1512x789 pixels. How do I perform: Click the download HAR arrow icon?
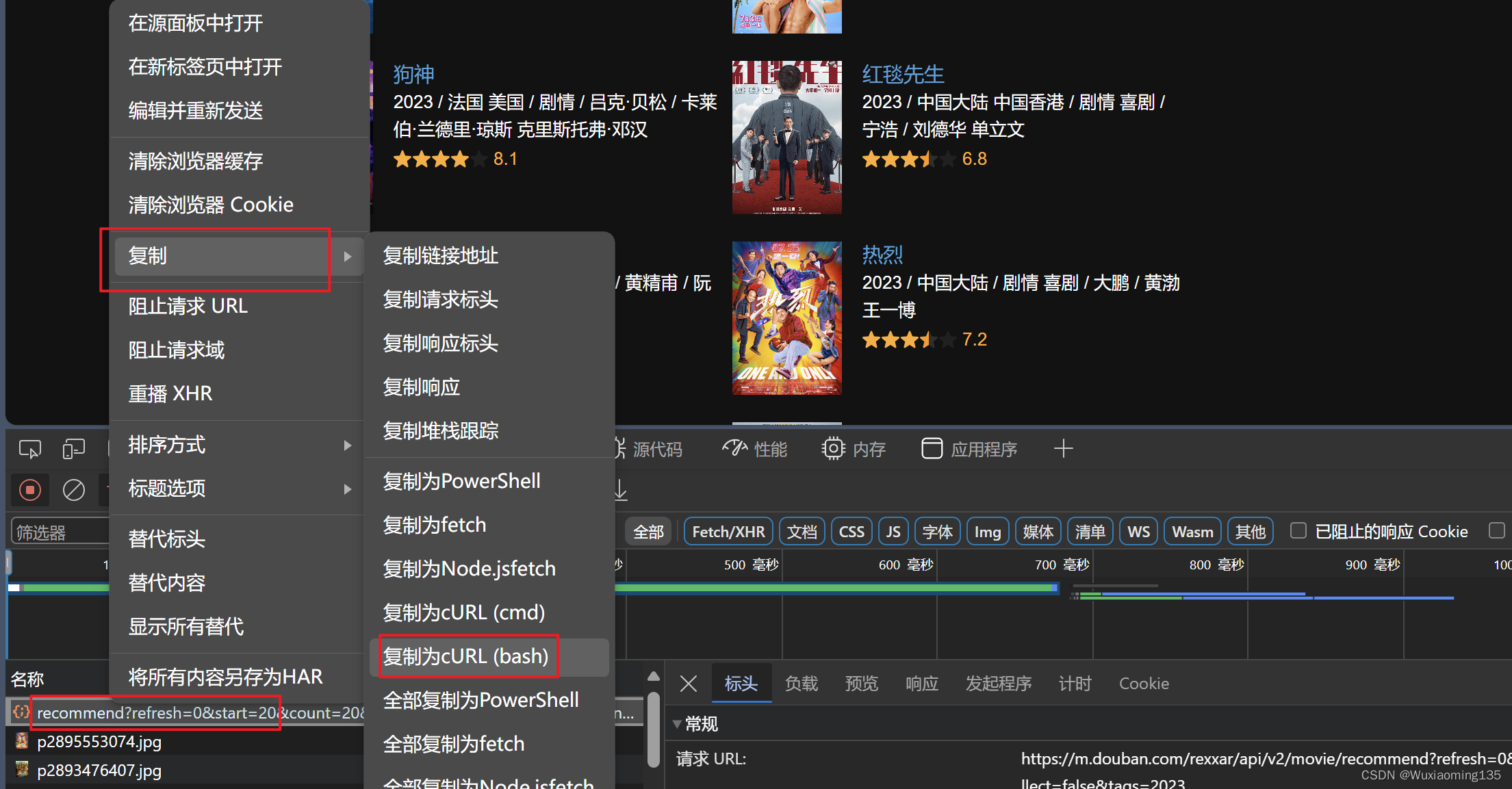click(x=620, y=490)
